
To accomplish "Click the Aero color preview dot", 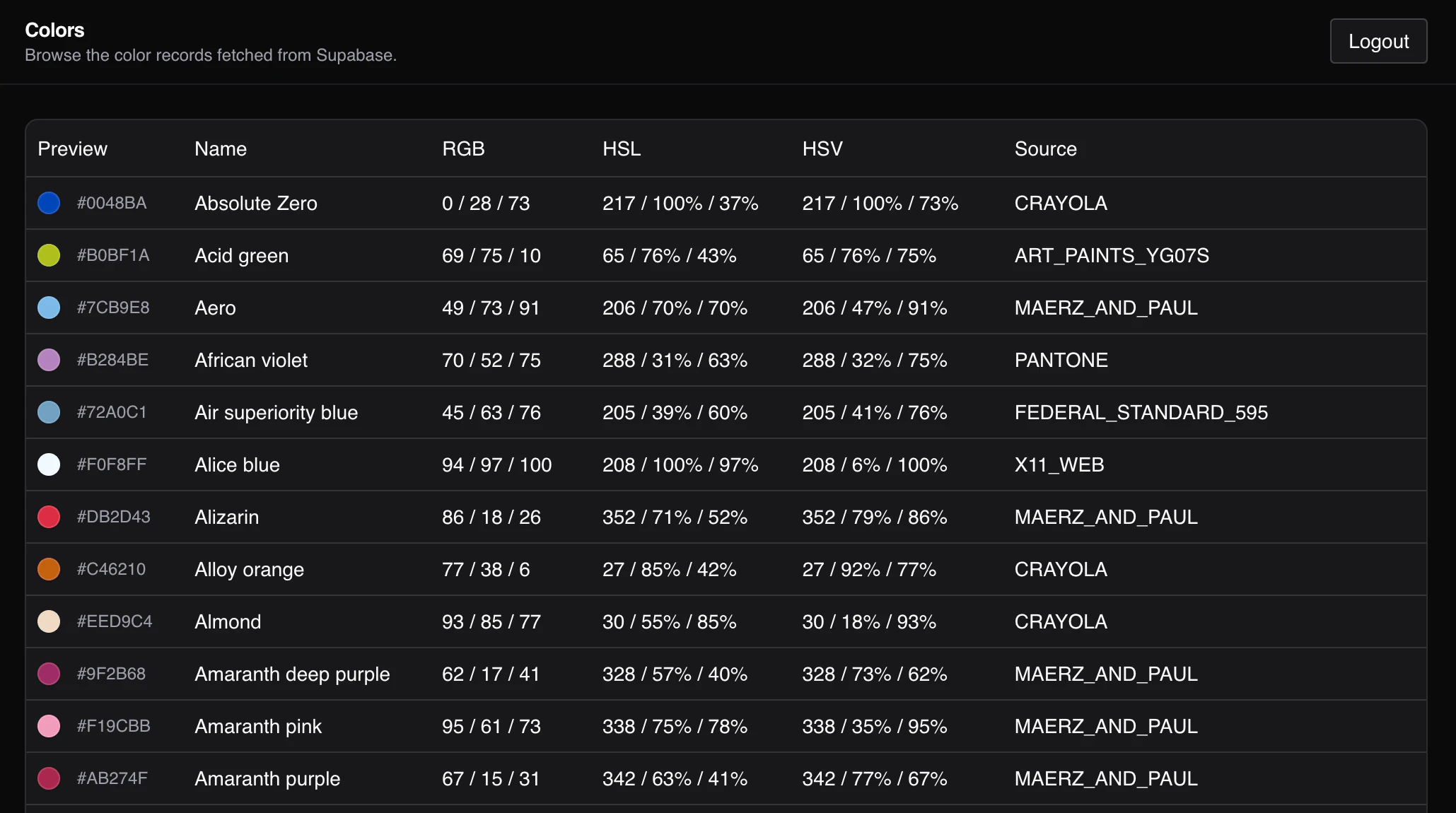I will pyautogui.click(x=49, y=308).
